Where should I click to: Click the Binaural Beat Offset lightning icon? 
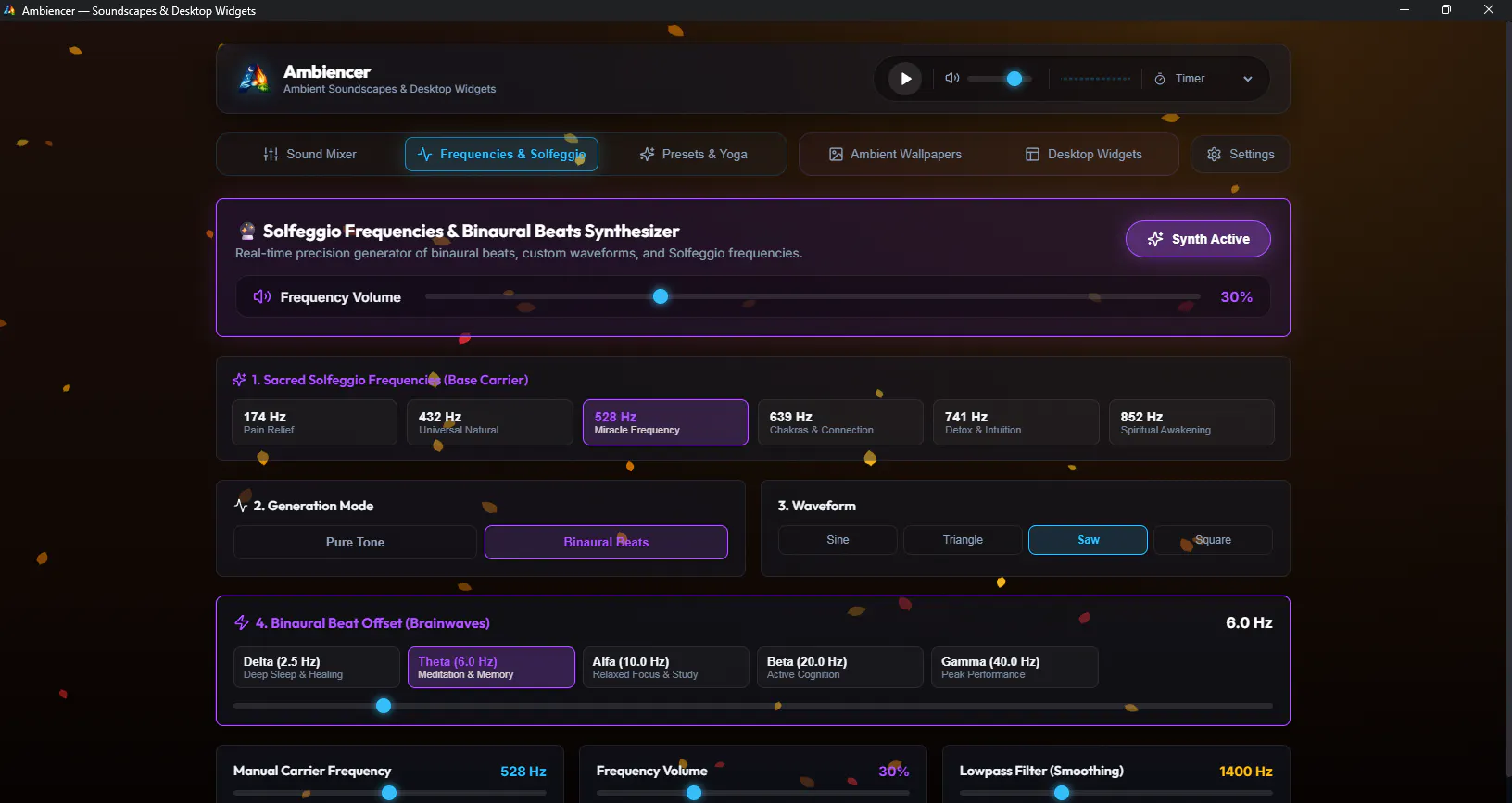[x=242, y=623]
